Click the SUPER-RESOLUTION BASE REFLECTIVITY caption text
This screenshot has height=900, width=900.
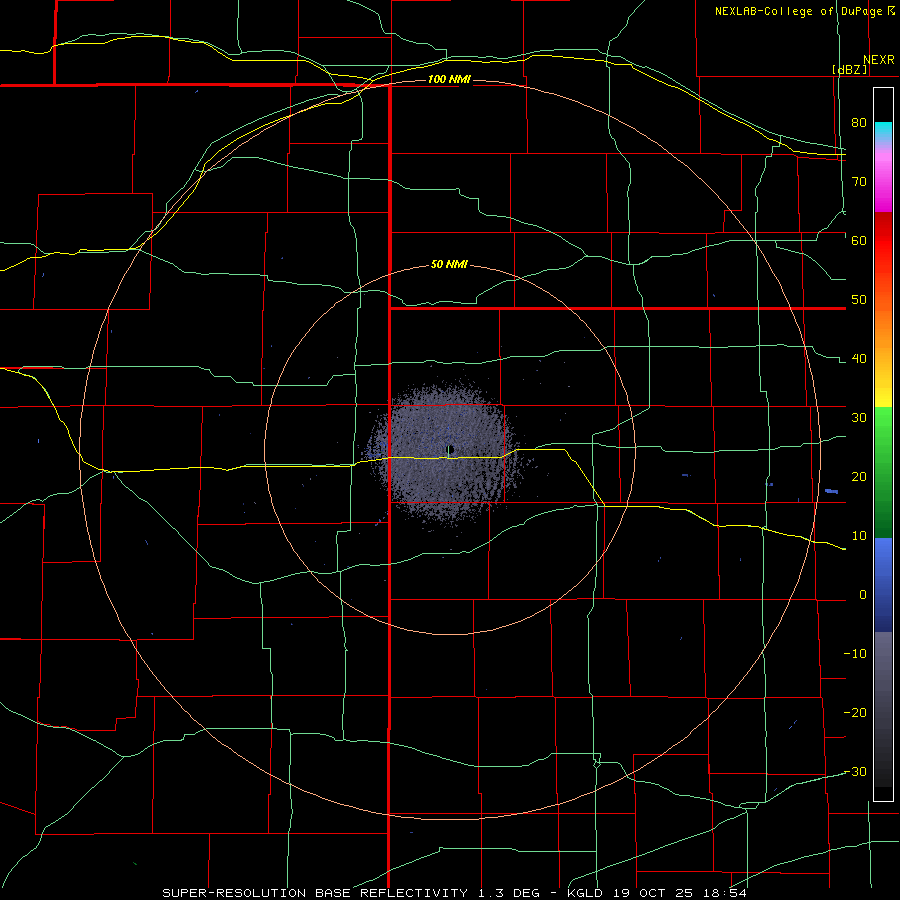click(x=315, y=893)
